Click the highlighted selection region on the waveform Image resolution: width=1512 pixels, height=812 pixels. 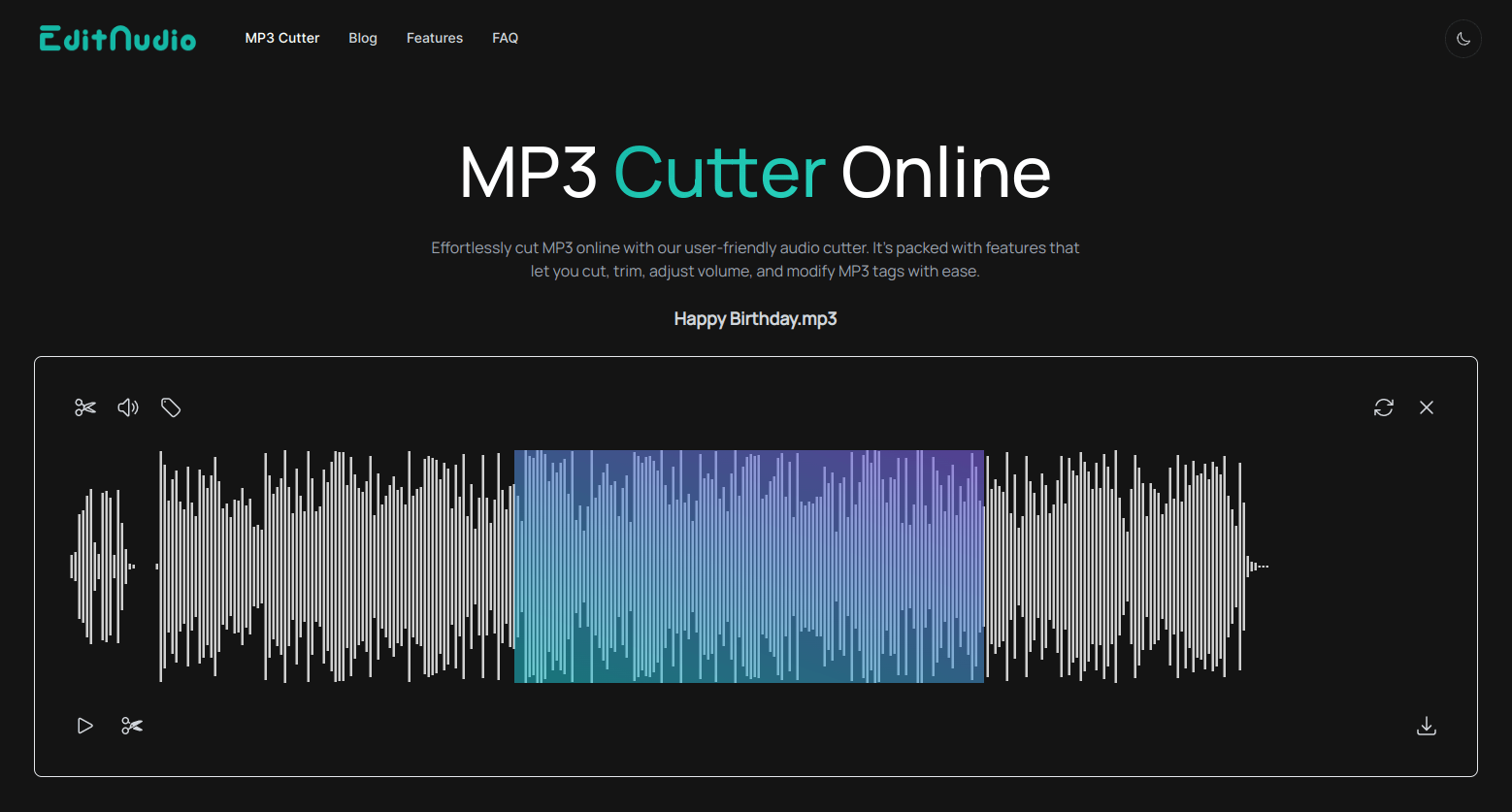[747, 566]
